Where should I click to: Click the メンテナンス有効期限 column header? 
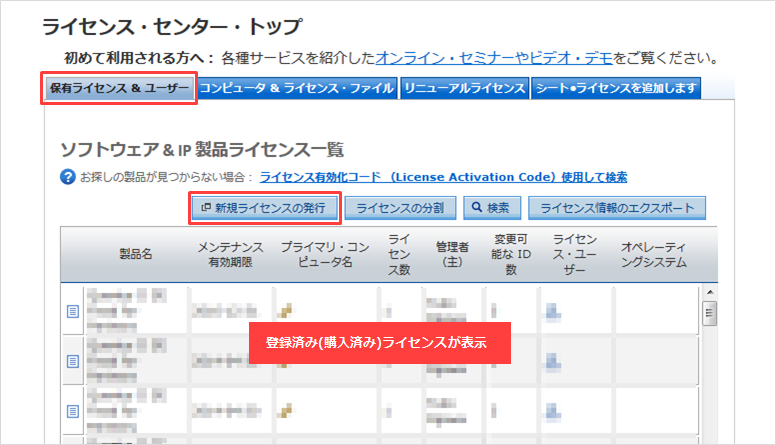230,254
